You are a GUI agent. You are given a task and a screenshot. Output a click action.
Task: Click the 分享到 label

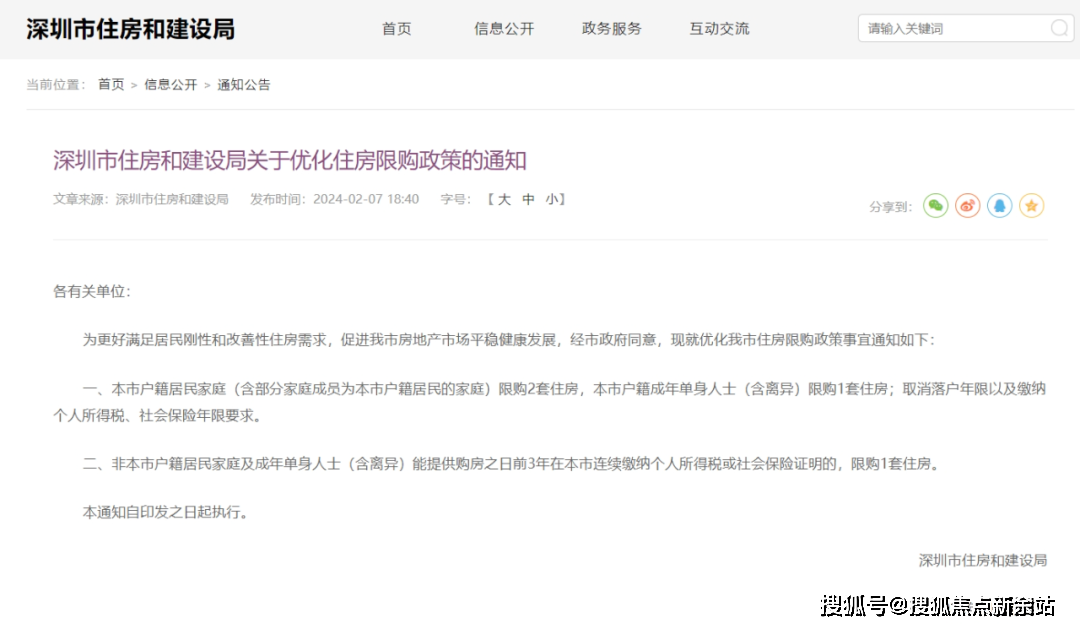pos(890,207)
